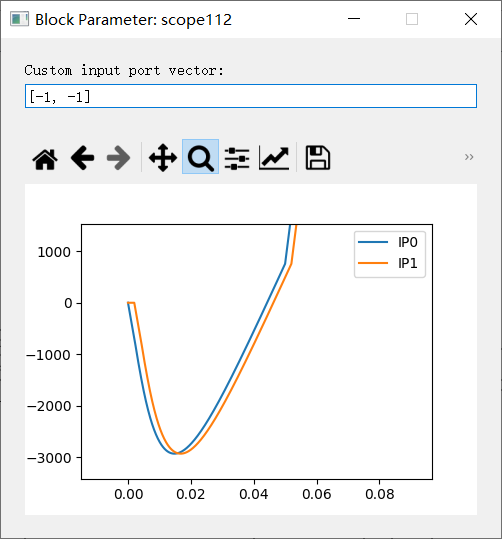Viewport: 502px width, 539px height.
Task: Minimize the scope112 parameter window
Action: [x=354, y=19]
